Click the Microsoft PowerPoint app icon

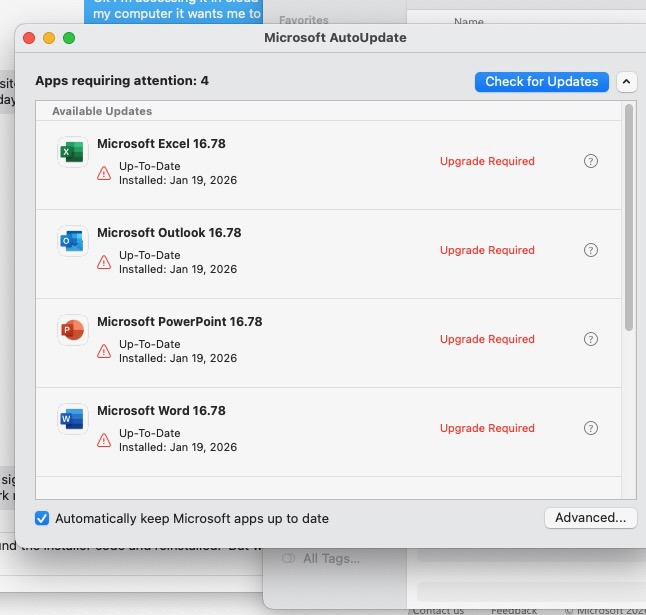[x=73, y=330]
